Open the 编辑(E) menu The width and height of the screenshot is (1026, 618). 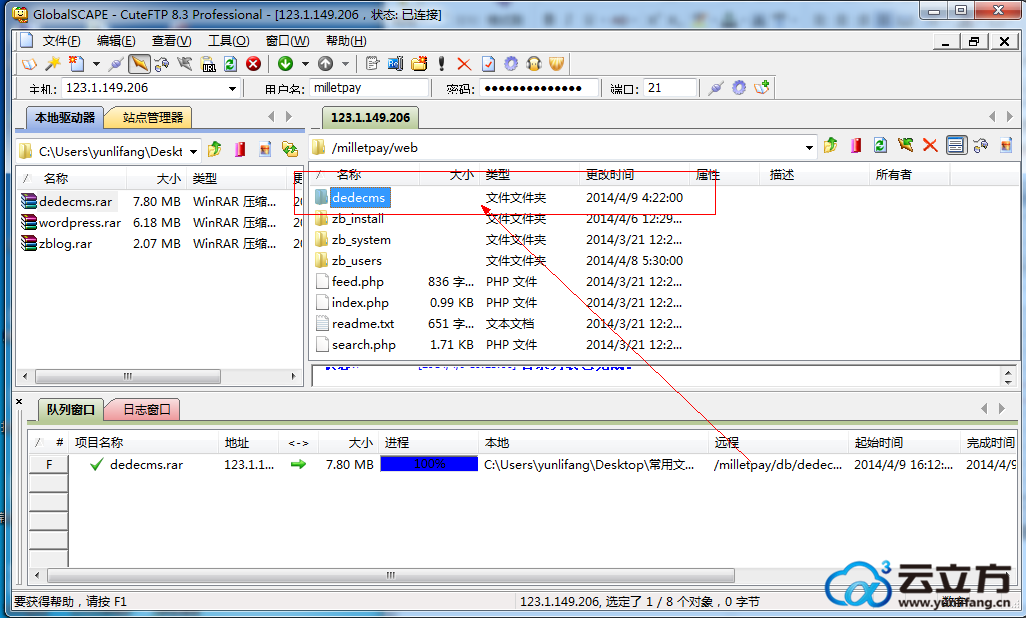[x=116, y=41]
